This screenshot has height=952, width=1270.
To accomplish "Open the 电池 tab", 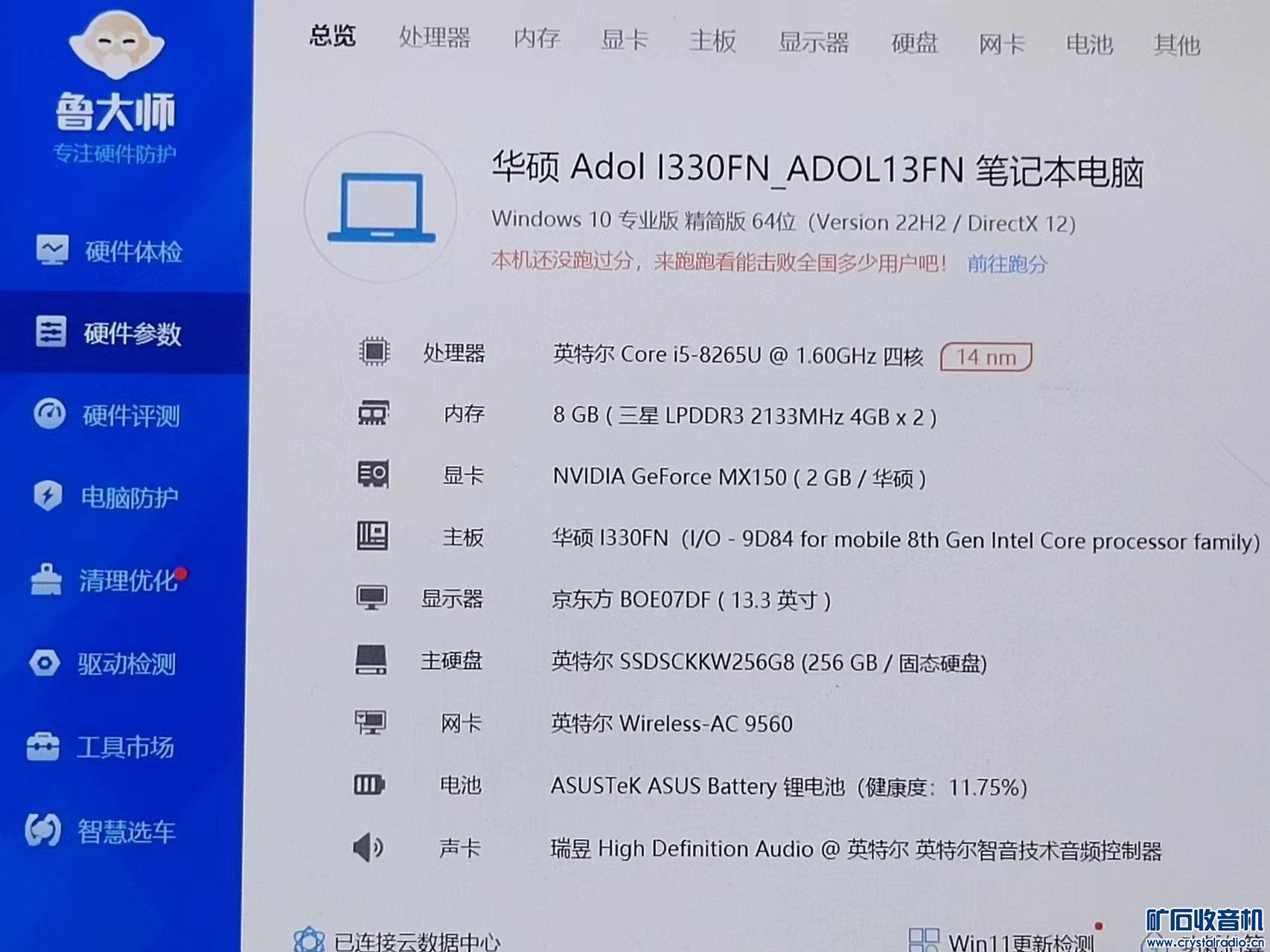I will [x=1090, y=45].
